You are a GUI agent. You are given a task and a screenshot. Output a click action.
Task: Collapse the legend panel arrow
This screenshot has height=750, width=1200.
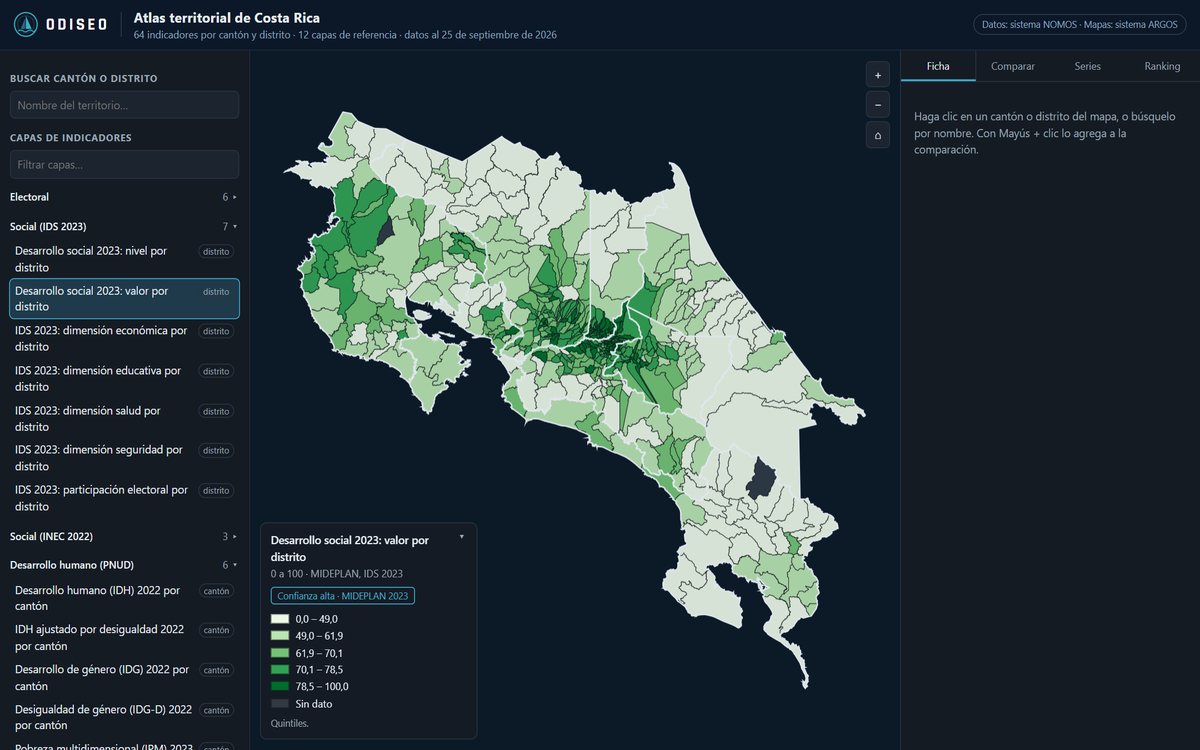[461, 537]
